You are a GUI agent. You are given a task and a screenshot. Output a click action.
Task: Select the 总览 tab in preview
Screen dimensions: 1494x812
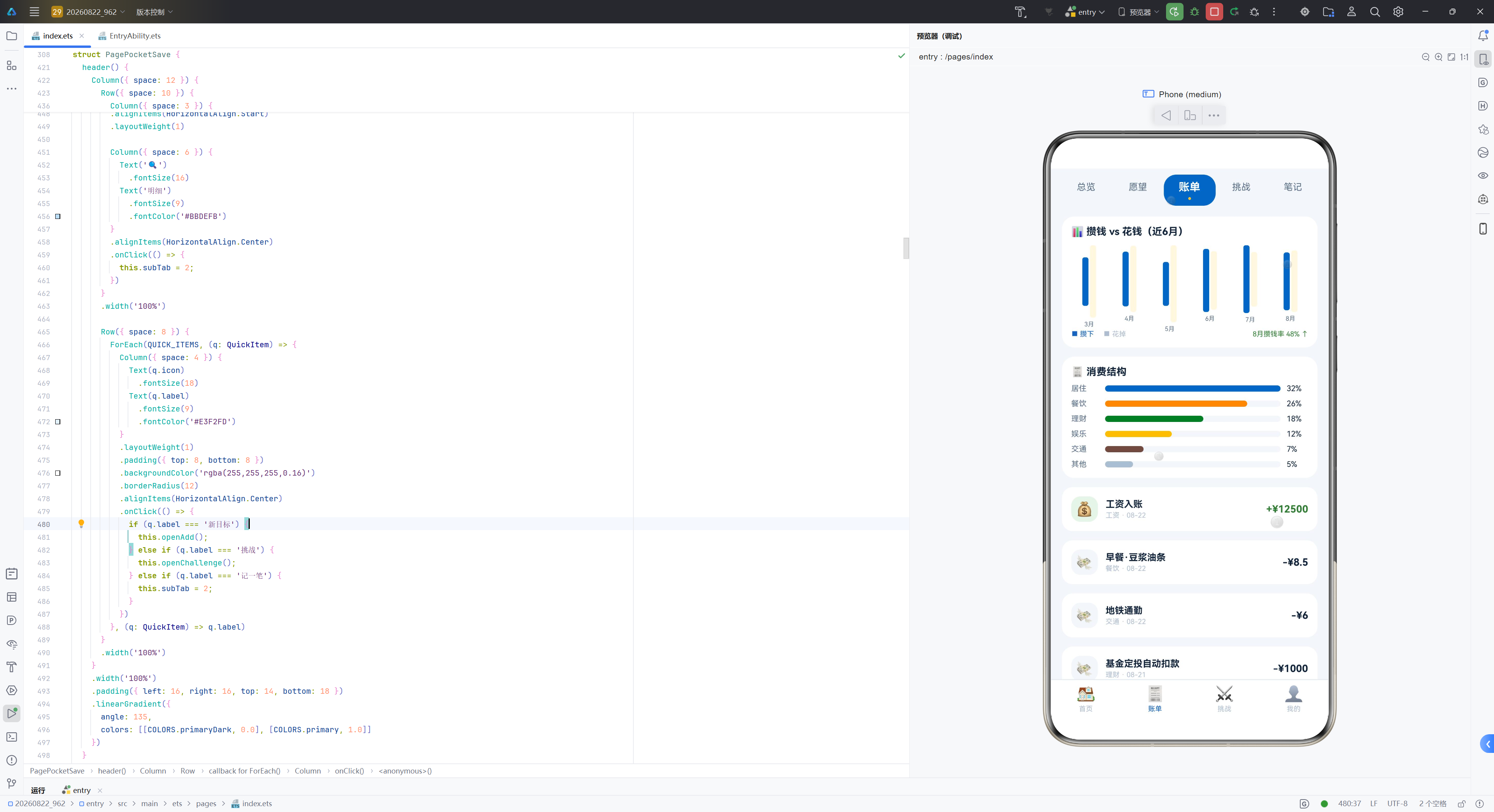[x=1086, y=187]
